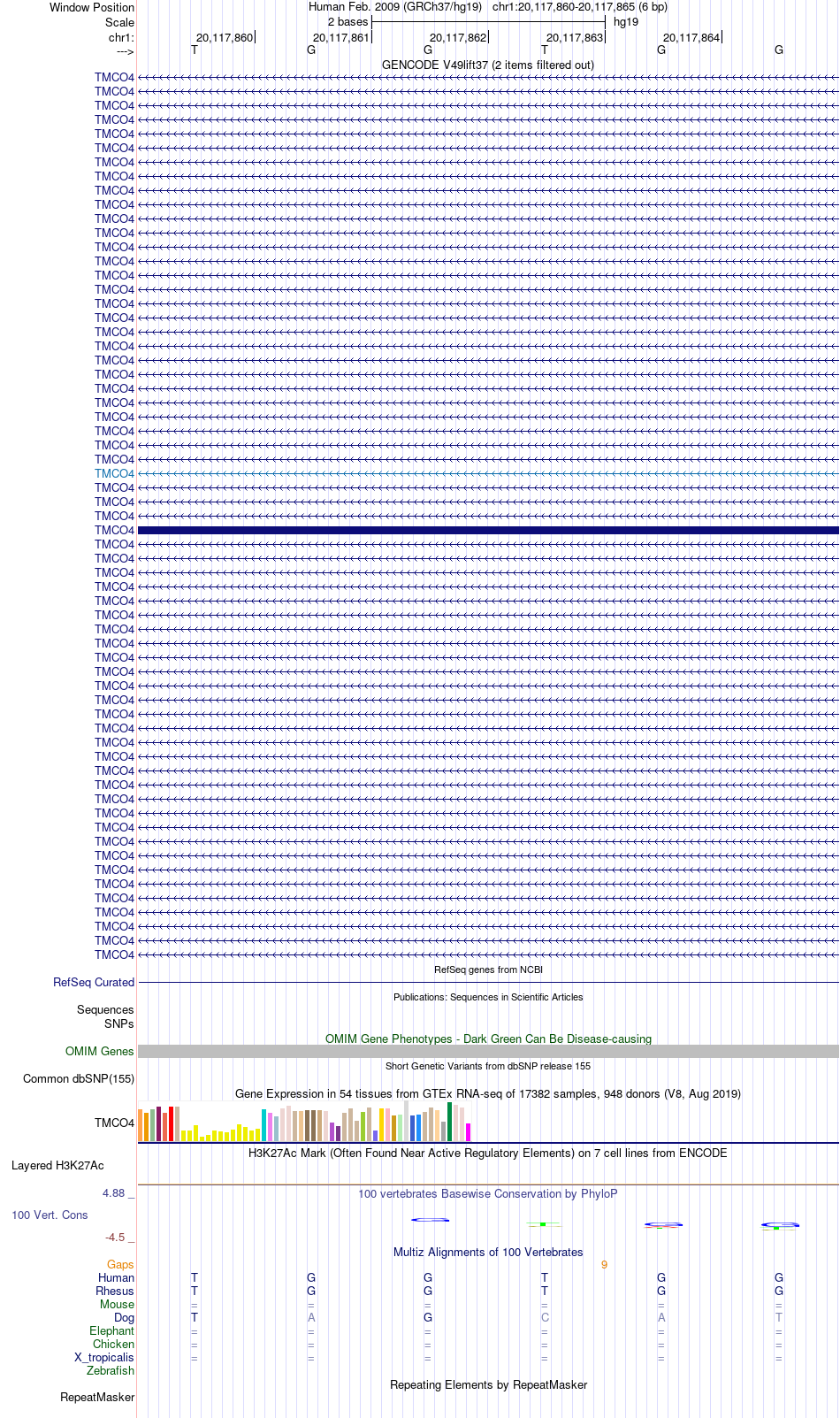Viewport: 840px width, 1418px height.
Task: Click the light-blue highlighted TMCO4 transcript label
Action: (114, 473)
